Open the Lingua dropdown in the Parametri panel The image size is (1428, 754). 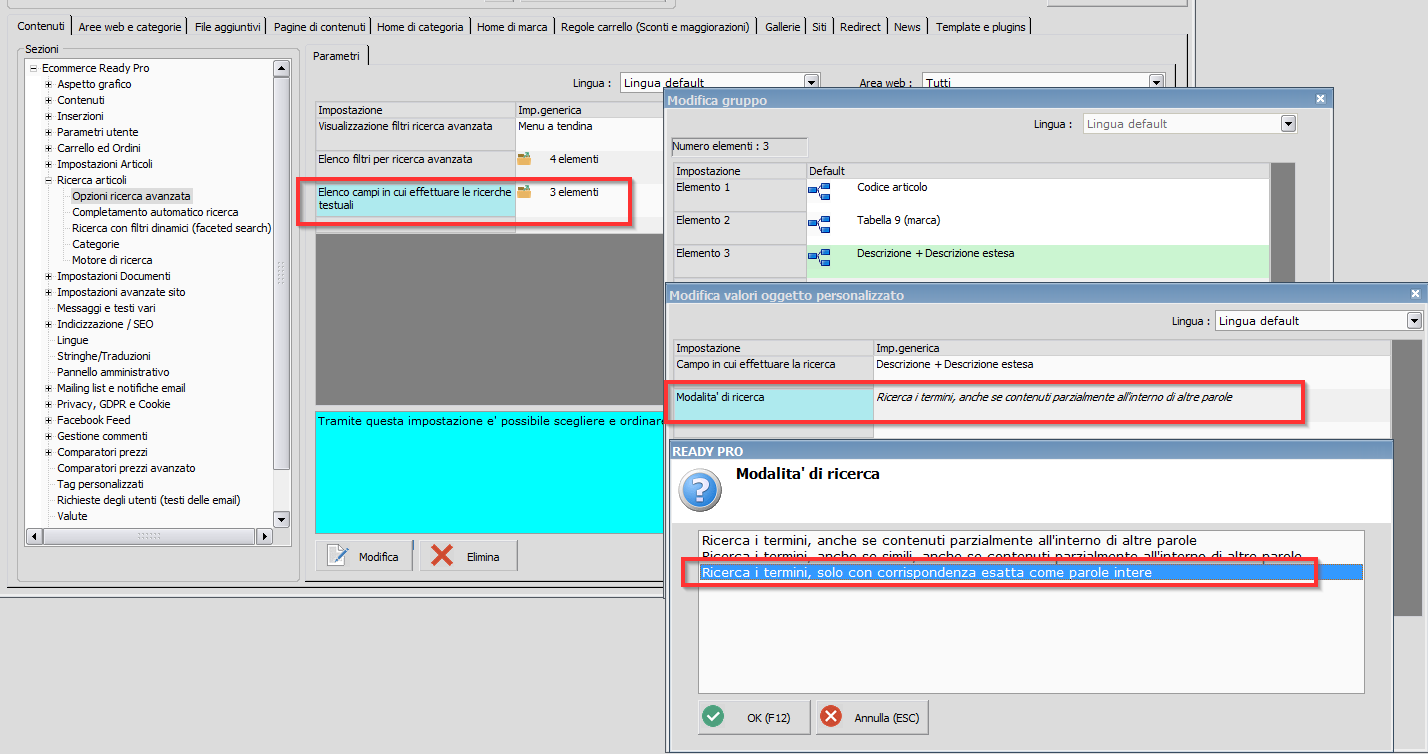click(812, 83)
